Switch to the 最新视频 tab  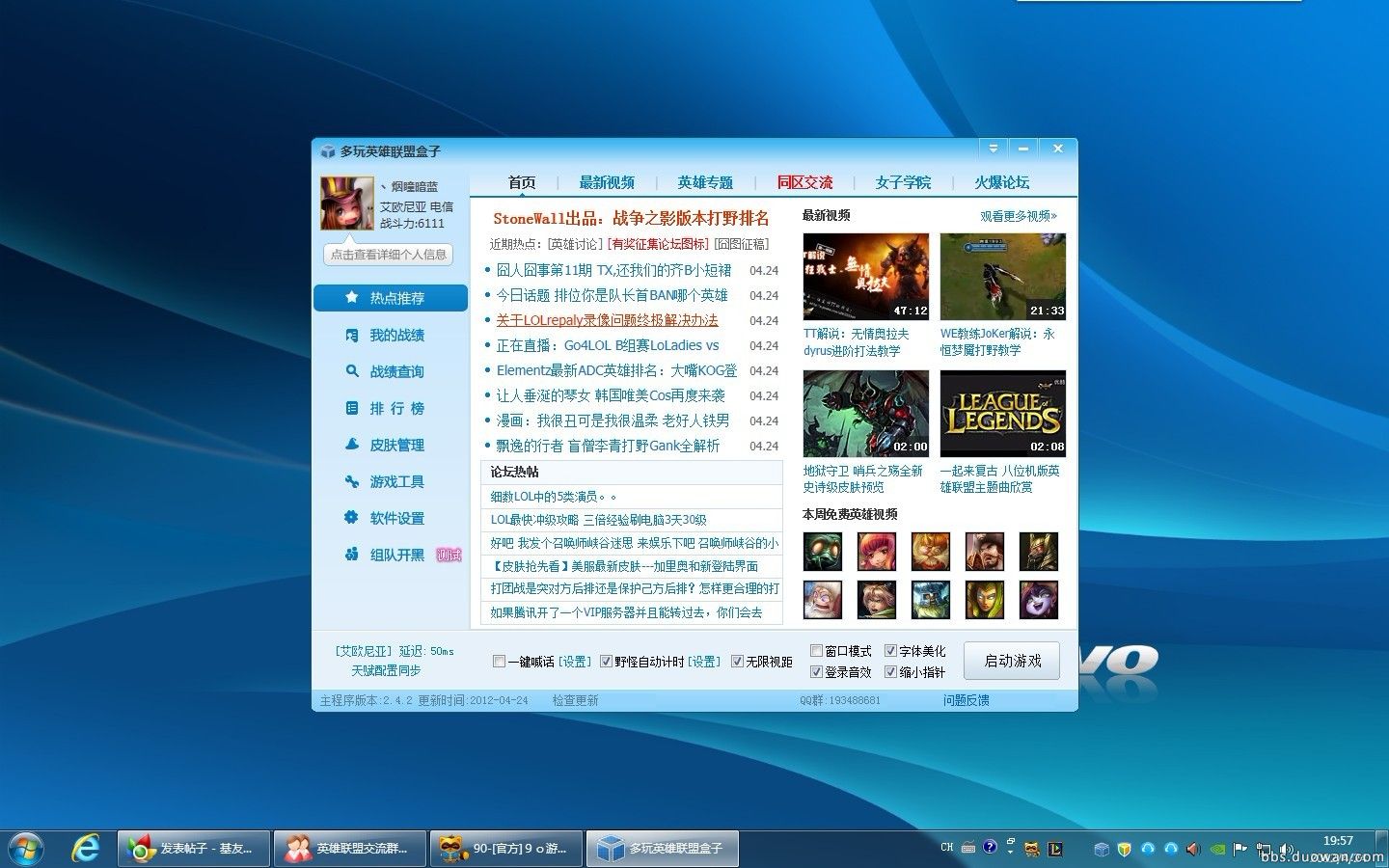click(x=607, y=182)
